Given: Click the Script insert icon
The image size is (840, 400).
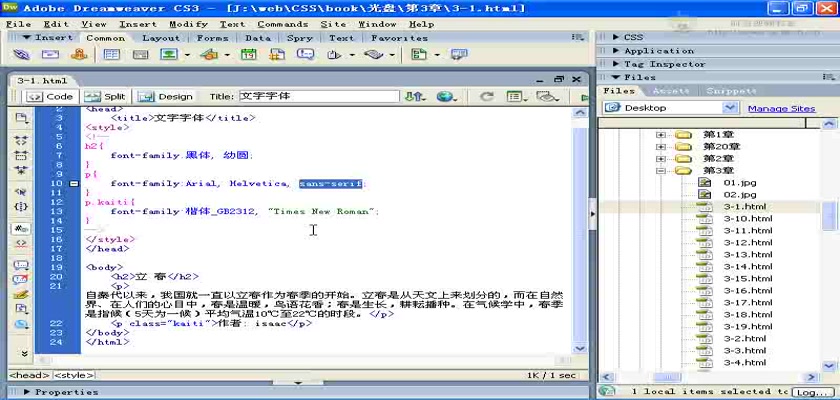Looking at the screenshot, I should 373,55.
